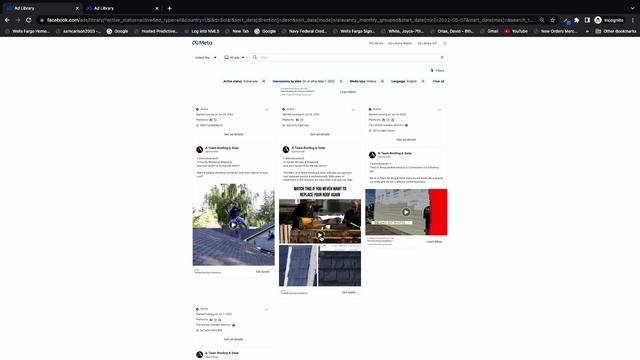
Task: Open the Wells Fargo Home bookmark
Action: (27, 31)
